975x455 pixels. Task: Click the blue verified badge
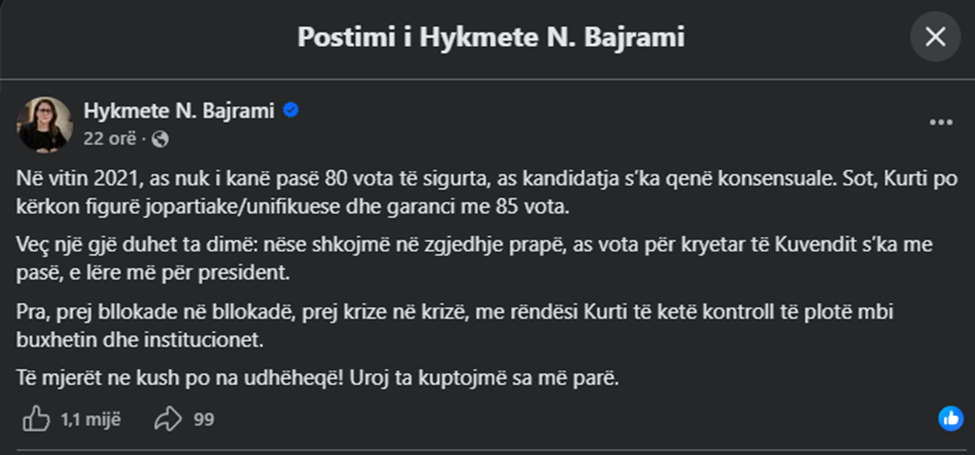(291, 111)
